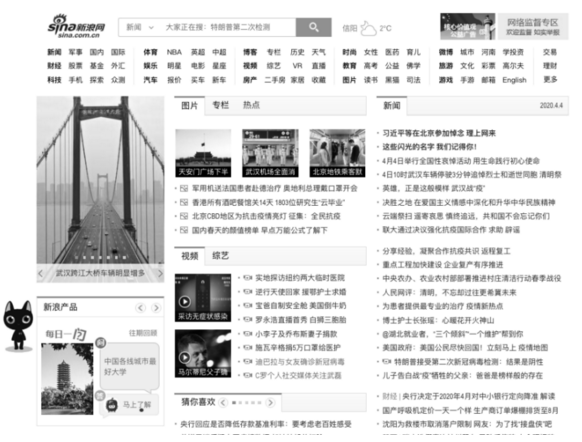Show previous slide of bridge photo carousel
The height and width of the screenshot is (442, 582).
[x=40, y=274]
